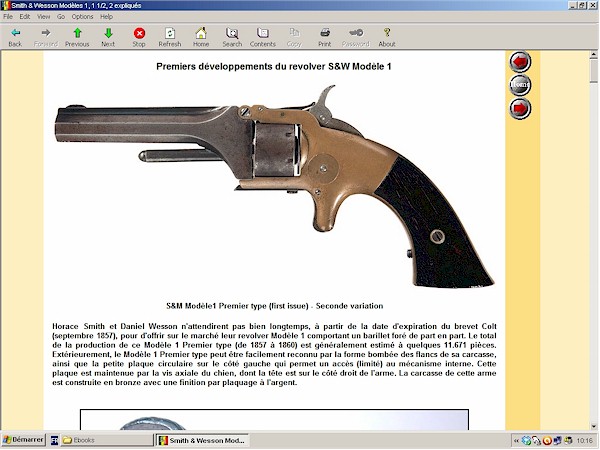Click the orange circular tray icon

(x=547, y=441)
